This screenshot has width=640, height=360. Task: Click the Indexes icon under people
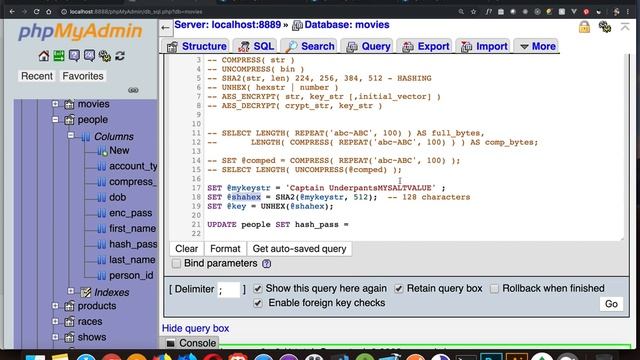click(x=86, y=292)
